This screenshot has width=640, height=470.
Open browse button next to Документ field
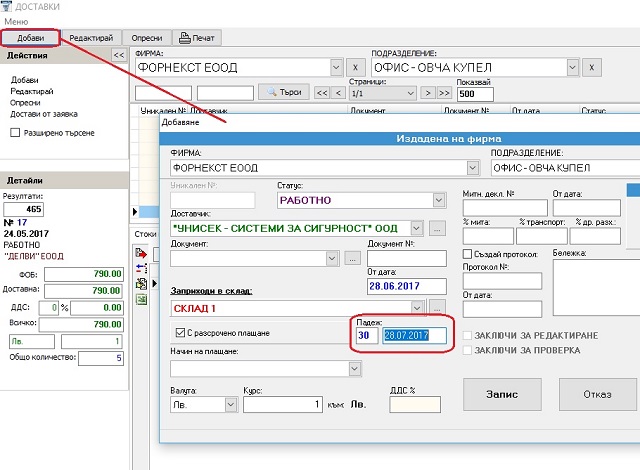coord(353,258)
